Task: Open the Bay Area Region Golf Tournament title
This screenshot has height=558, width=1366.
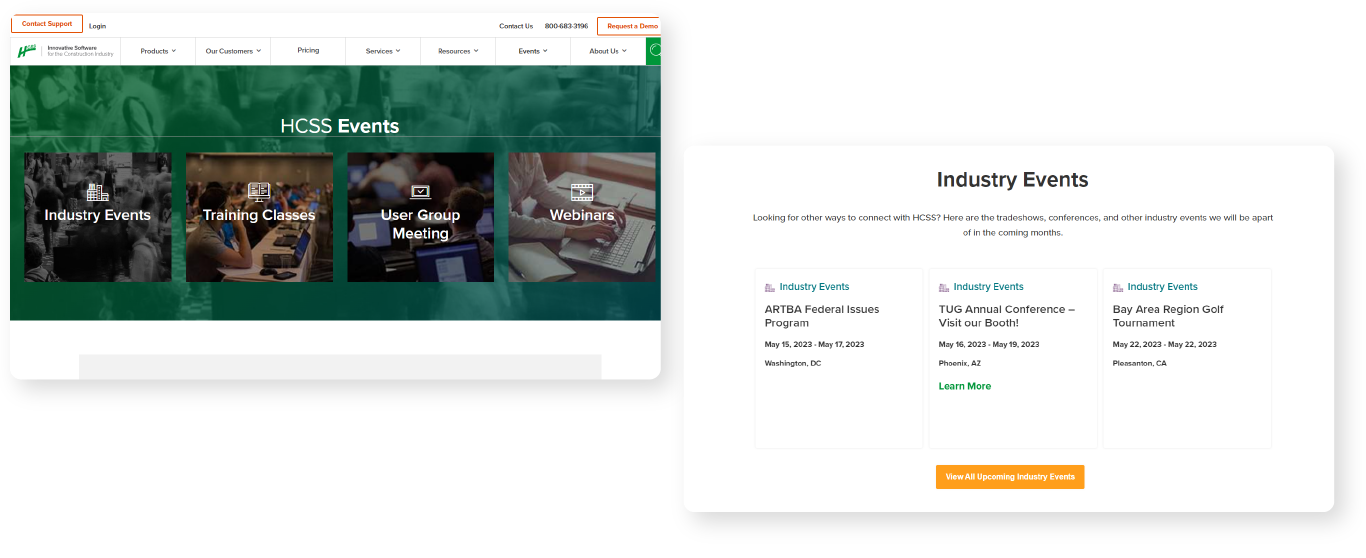Action: 1168,316
